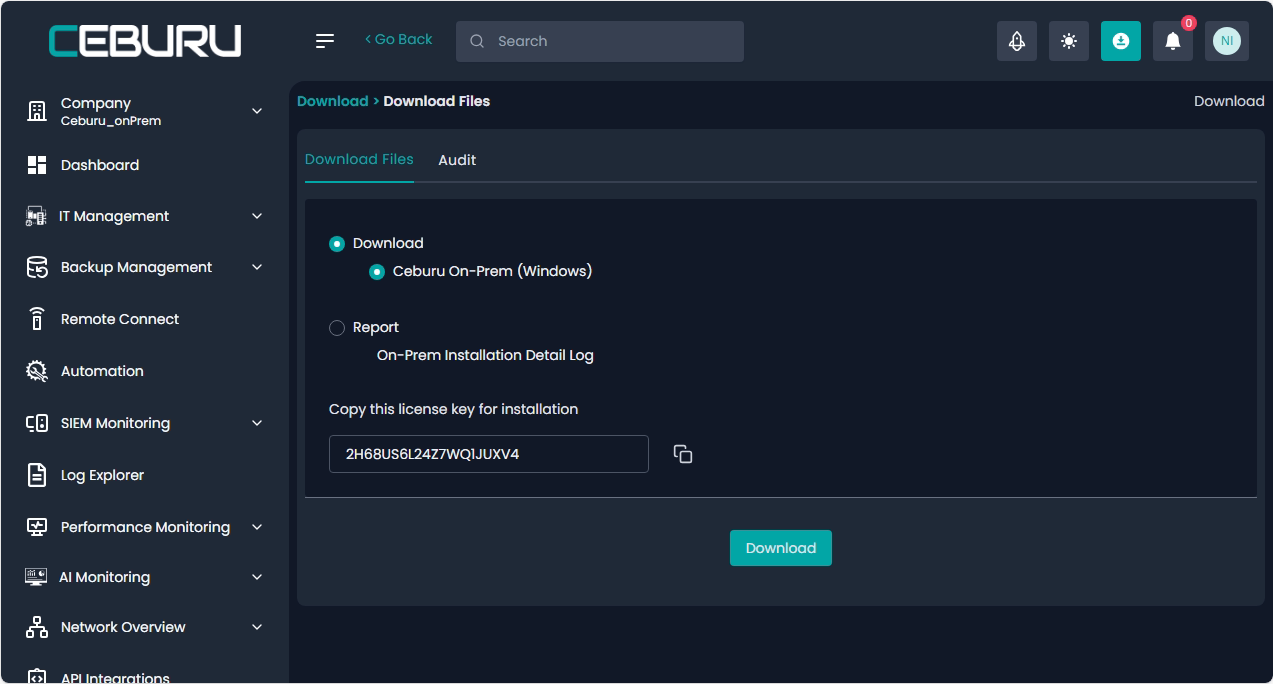The width and height of the screenshot is (1273, 684).
Task: Expand the SIEM Monitoring chevron
Action: click(257, 423)
